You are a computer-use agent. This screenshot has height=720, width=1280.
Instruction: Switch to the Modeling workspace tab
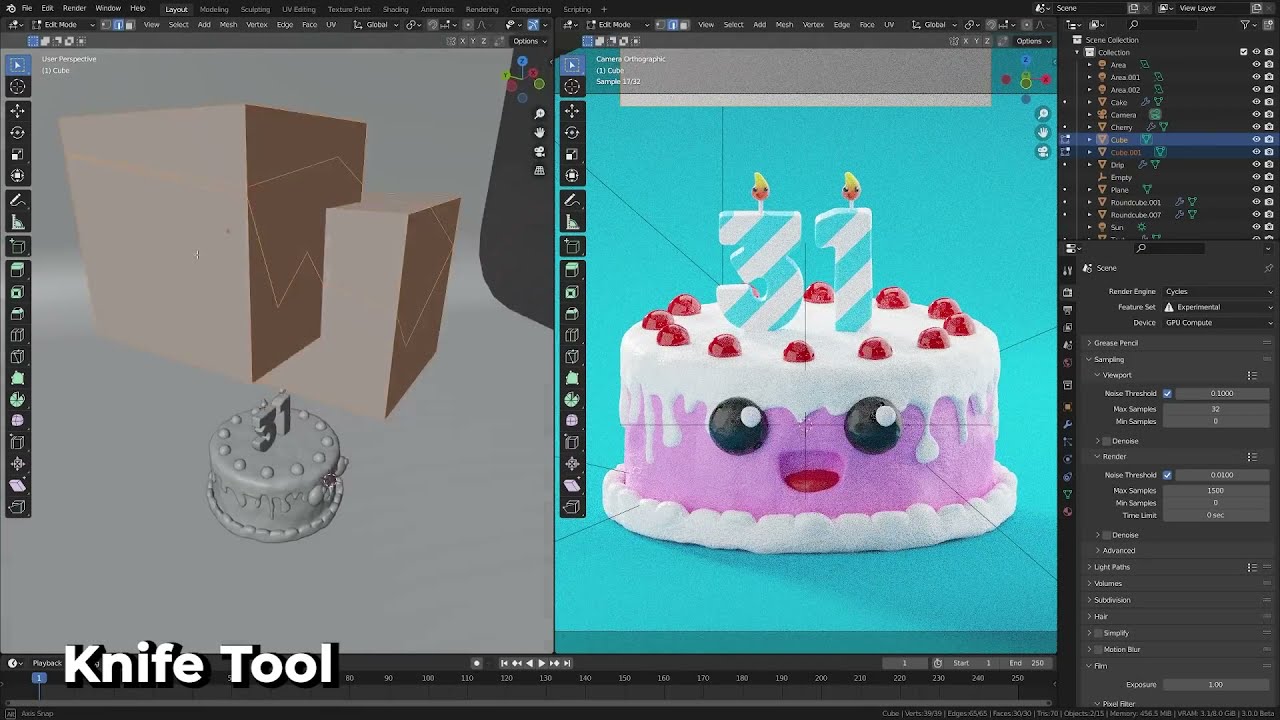click(x=214, y=9)
